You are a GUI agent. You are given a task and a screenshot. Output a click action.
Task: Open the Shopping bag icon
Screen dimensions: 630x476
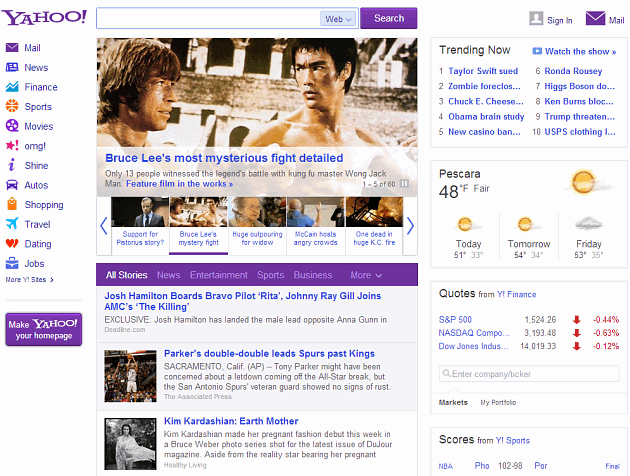[x=12, y=204]
